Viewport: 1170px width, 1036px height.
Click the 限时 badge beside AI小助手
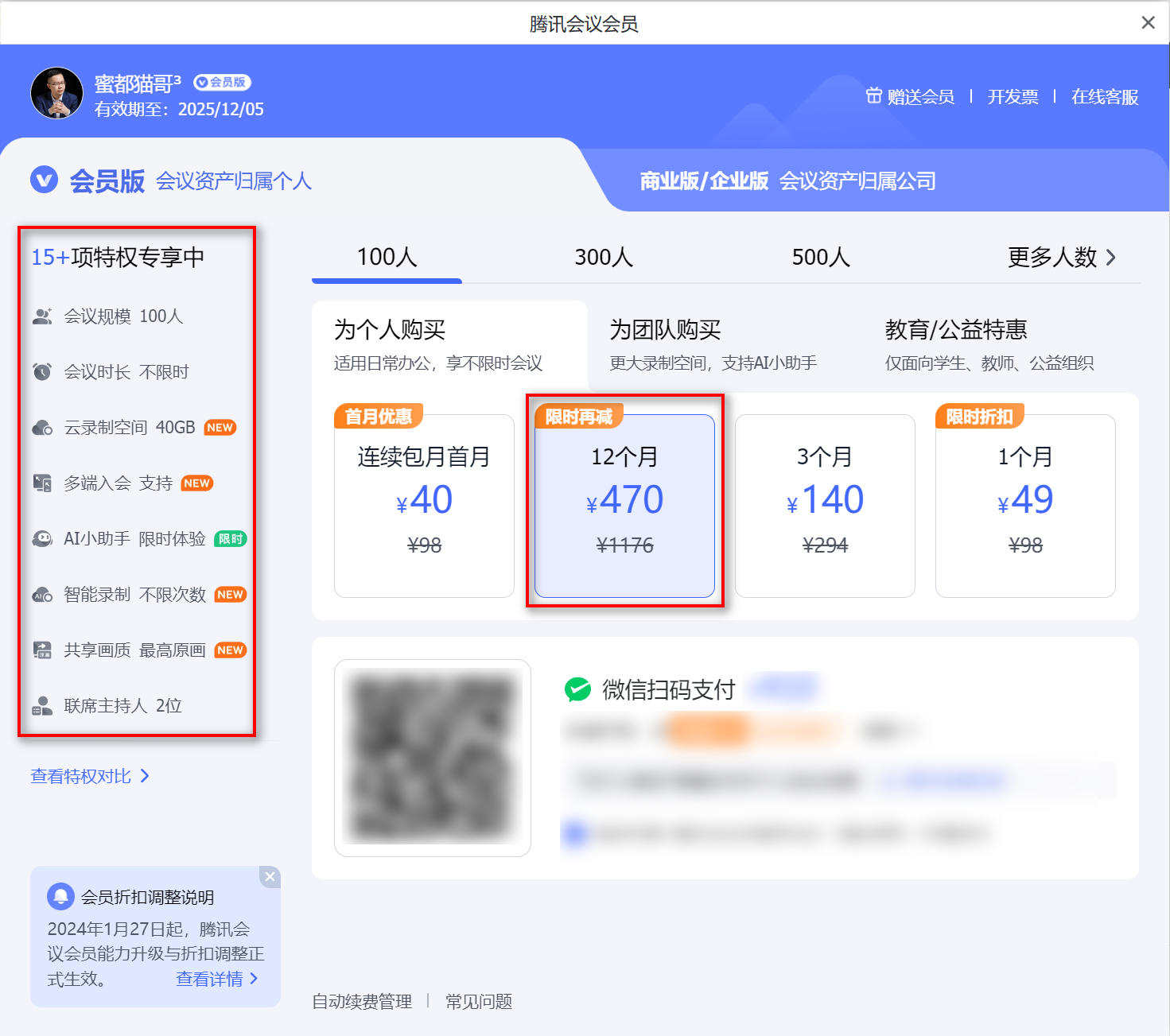[x=231, y=539]
